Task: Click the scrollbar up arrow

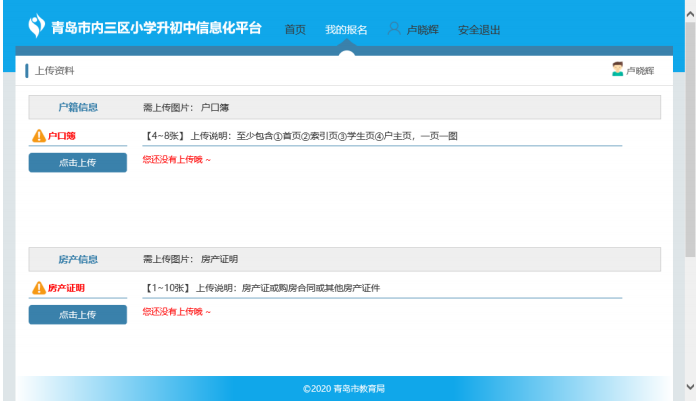Action: coord(690,7)
